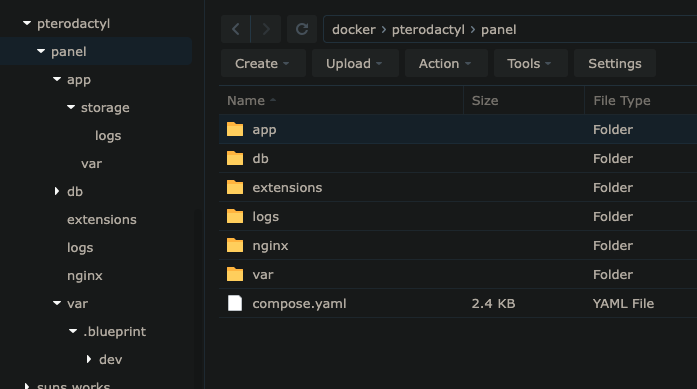
Task: Select app in the folder tree
Action: [79, 80]
